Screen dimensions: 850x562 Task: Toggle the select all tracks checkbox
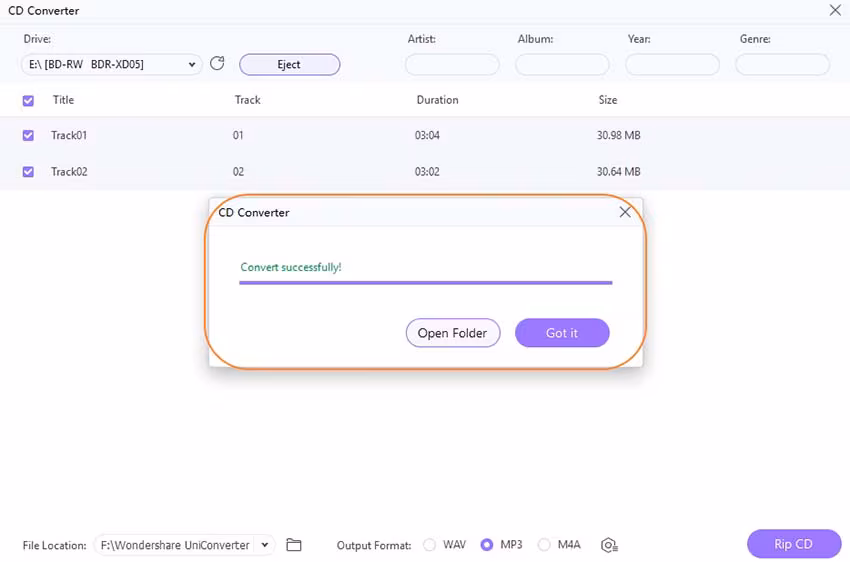28,100
